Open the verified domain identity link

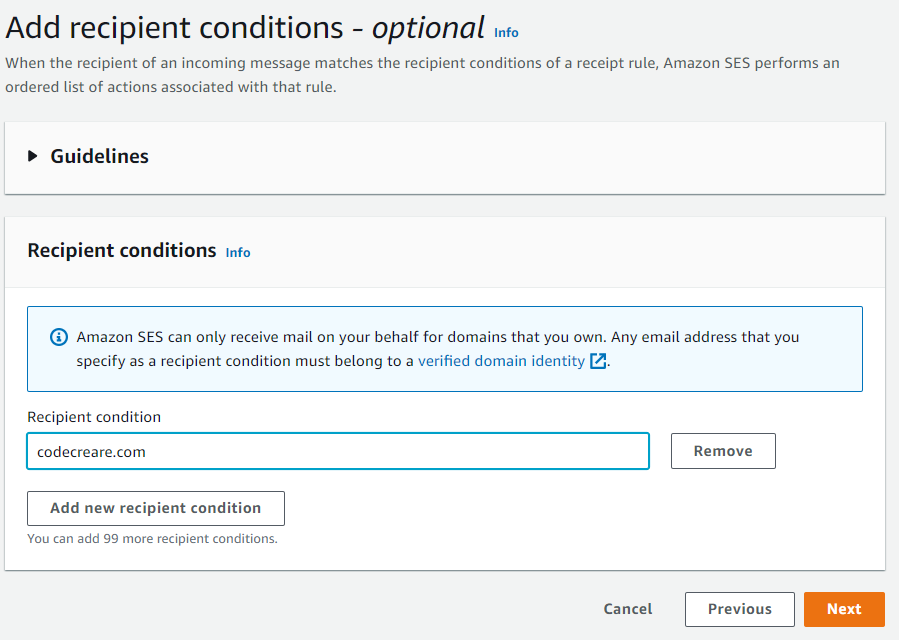pyautogui.click(x=501, y=361)
